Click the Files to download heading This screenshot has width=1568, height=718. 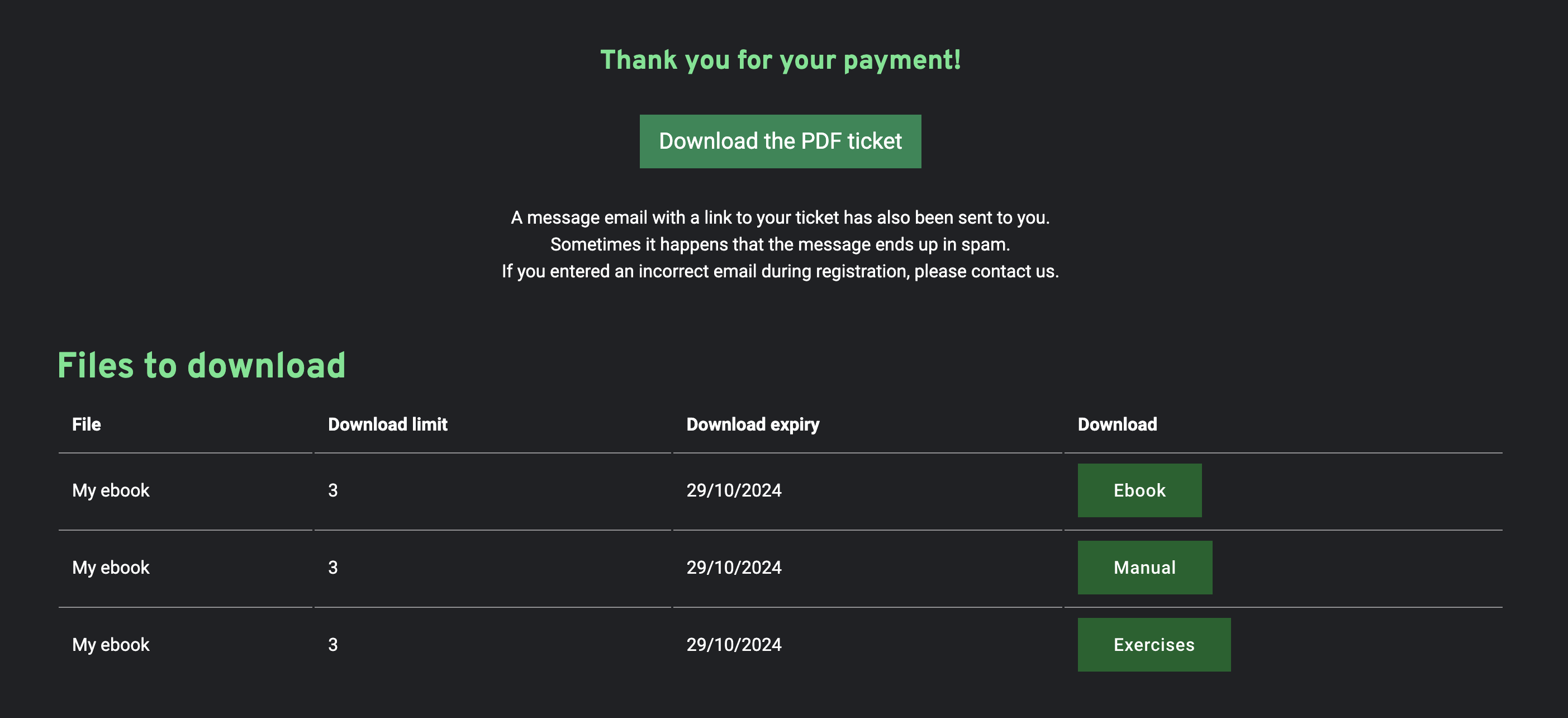pyautogui.click(x=202, y=365)
